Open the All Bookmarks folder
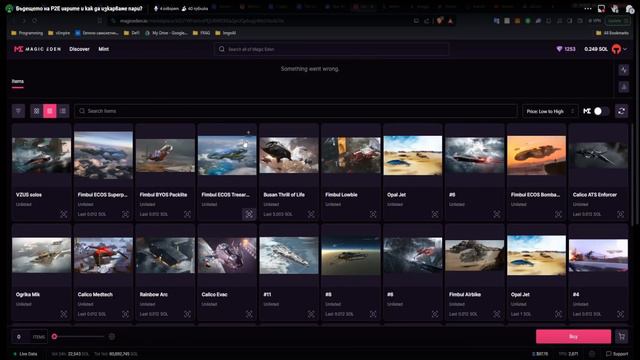Viewport: 640px width, 360px height. (x=612, y=33)
